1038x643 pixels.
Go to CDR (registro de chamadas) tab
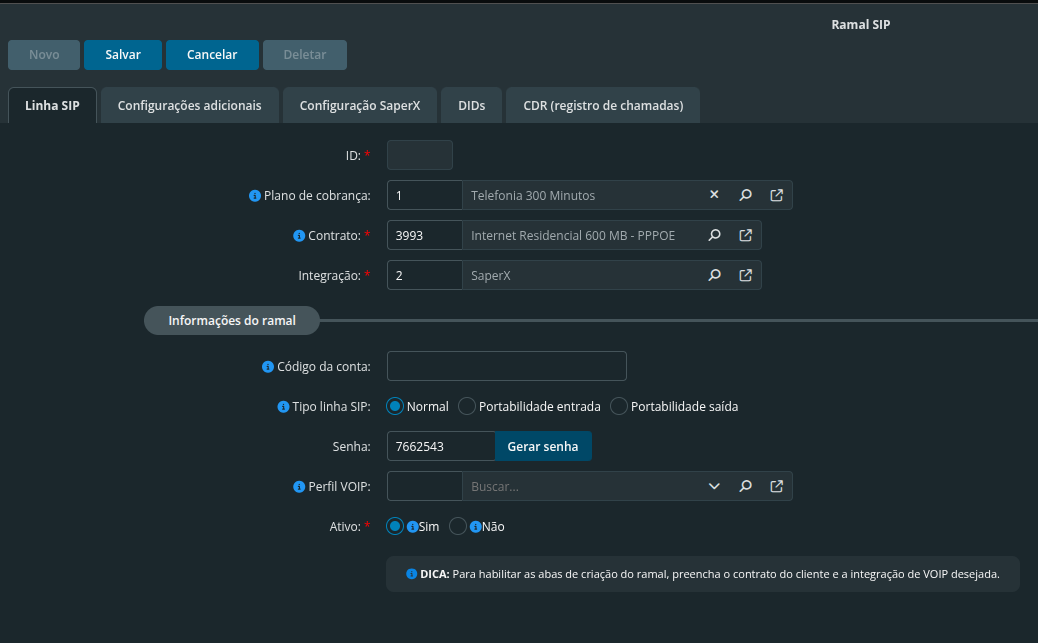coord(603,105)
